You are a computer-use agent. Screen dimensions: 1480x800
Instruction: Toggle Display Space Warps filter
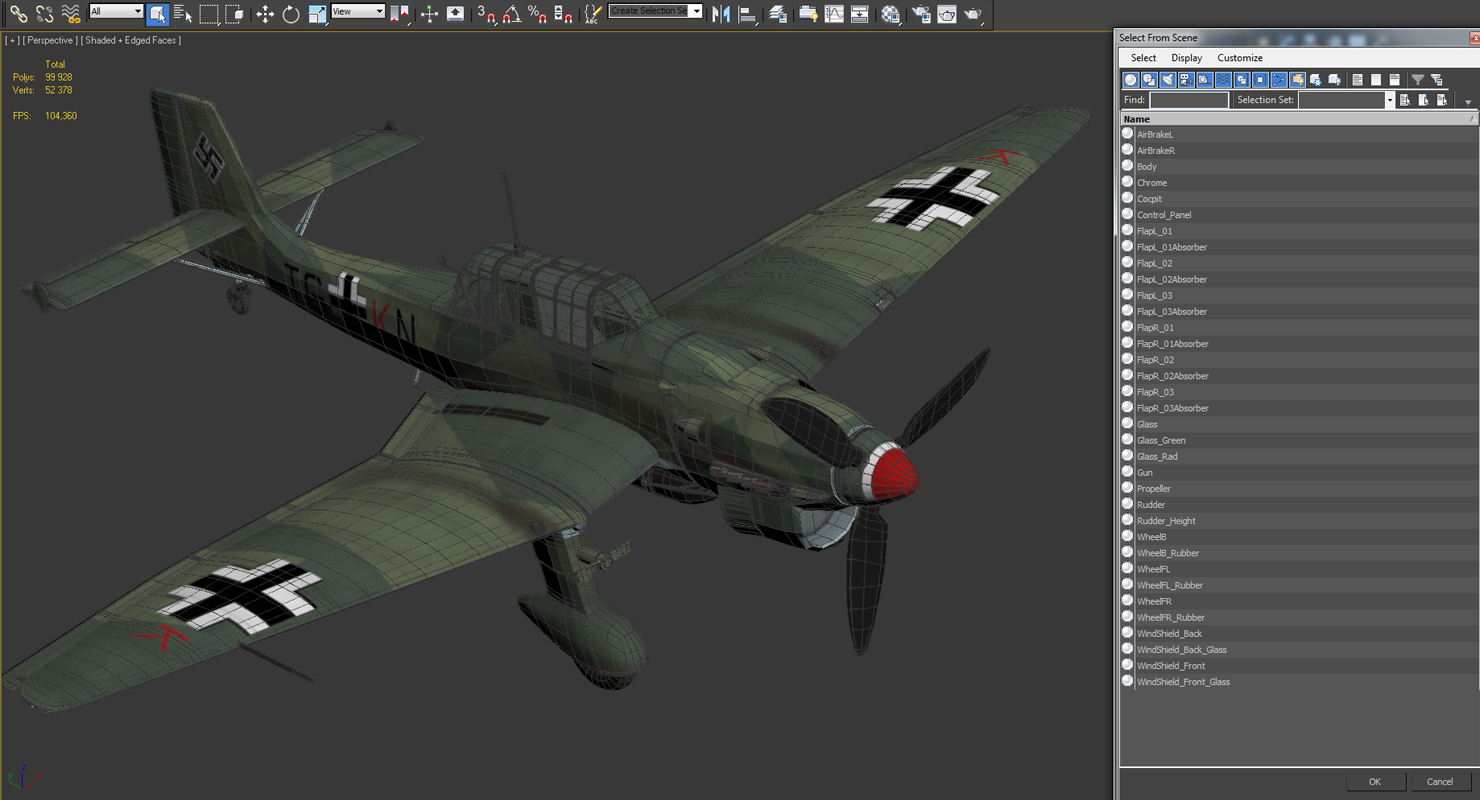click(x=1223, y=80)
